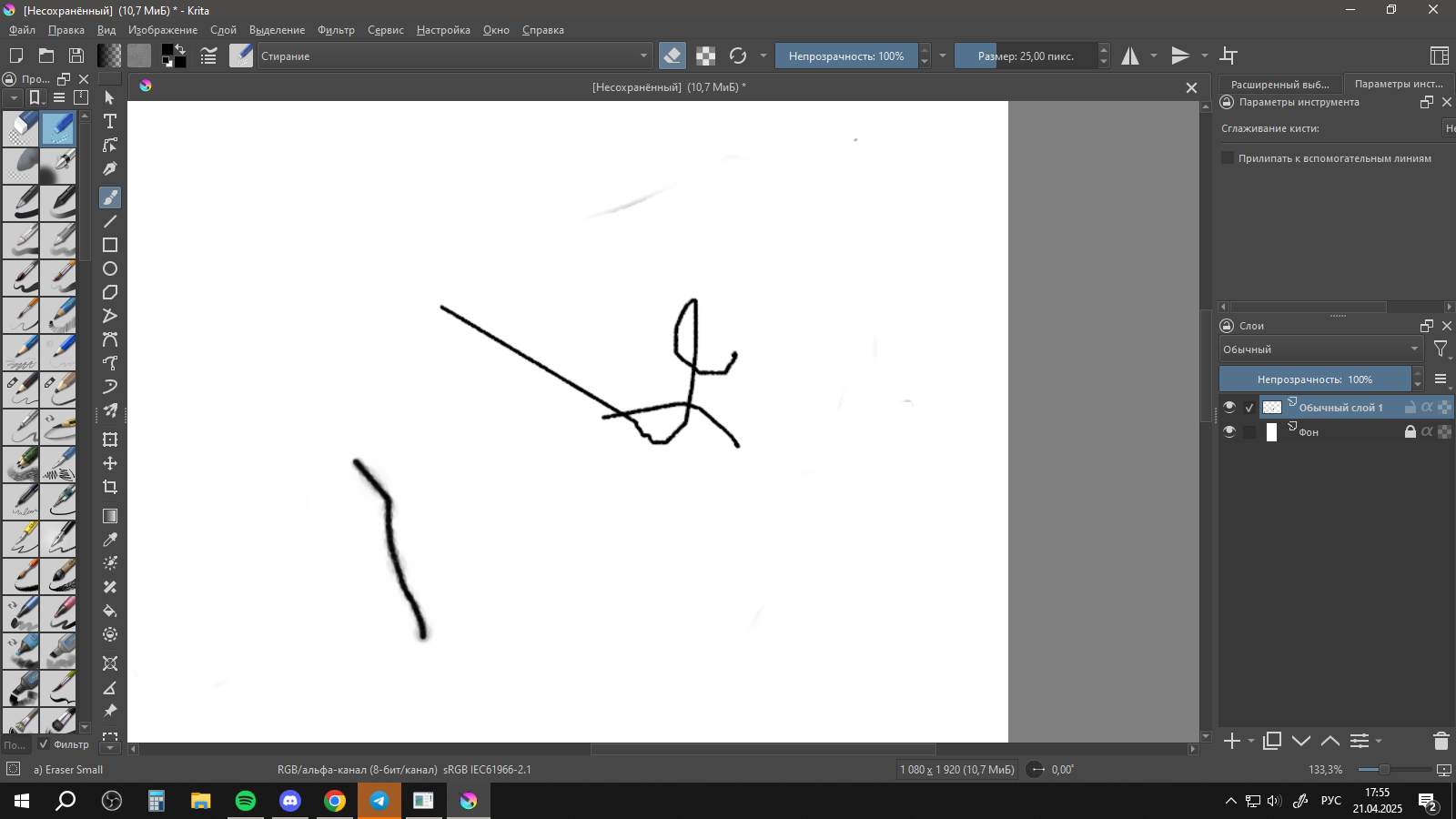Toggle eraser mode
1456x819 pixels.
click(672, 56)
